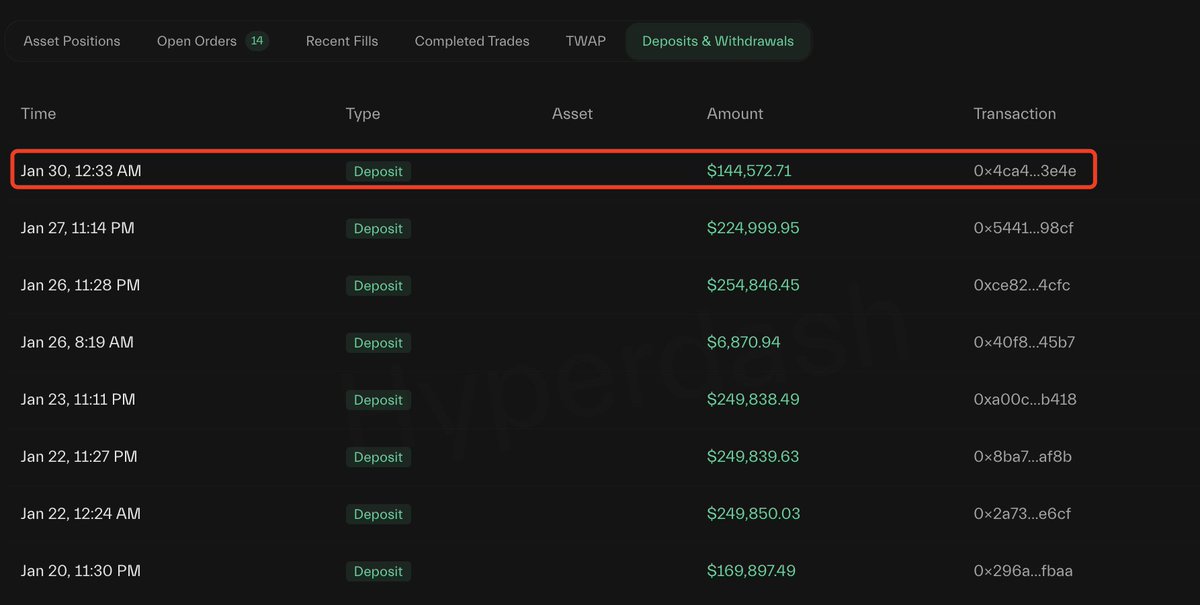Open transaction 0x40f8...45b7 link

1024,342
